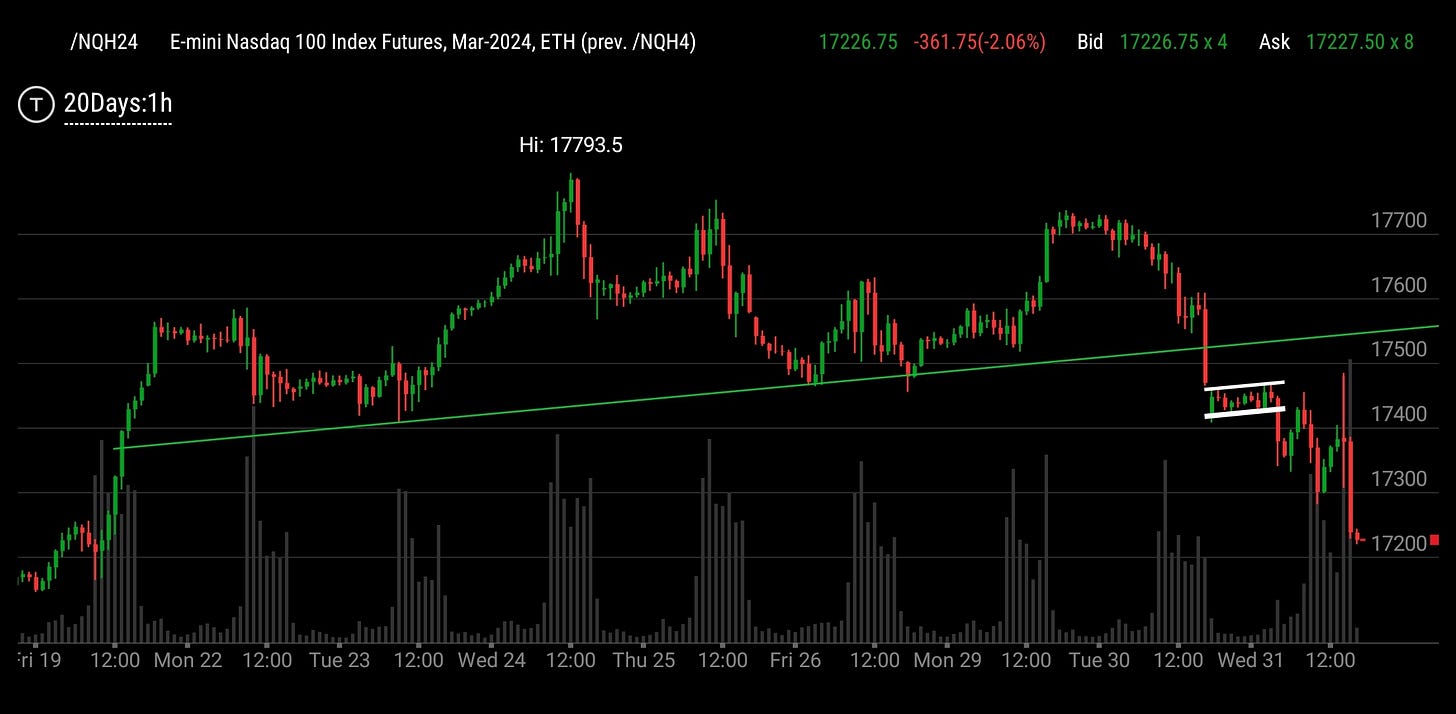Click the 17300 price axis label

(1399, 479)
